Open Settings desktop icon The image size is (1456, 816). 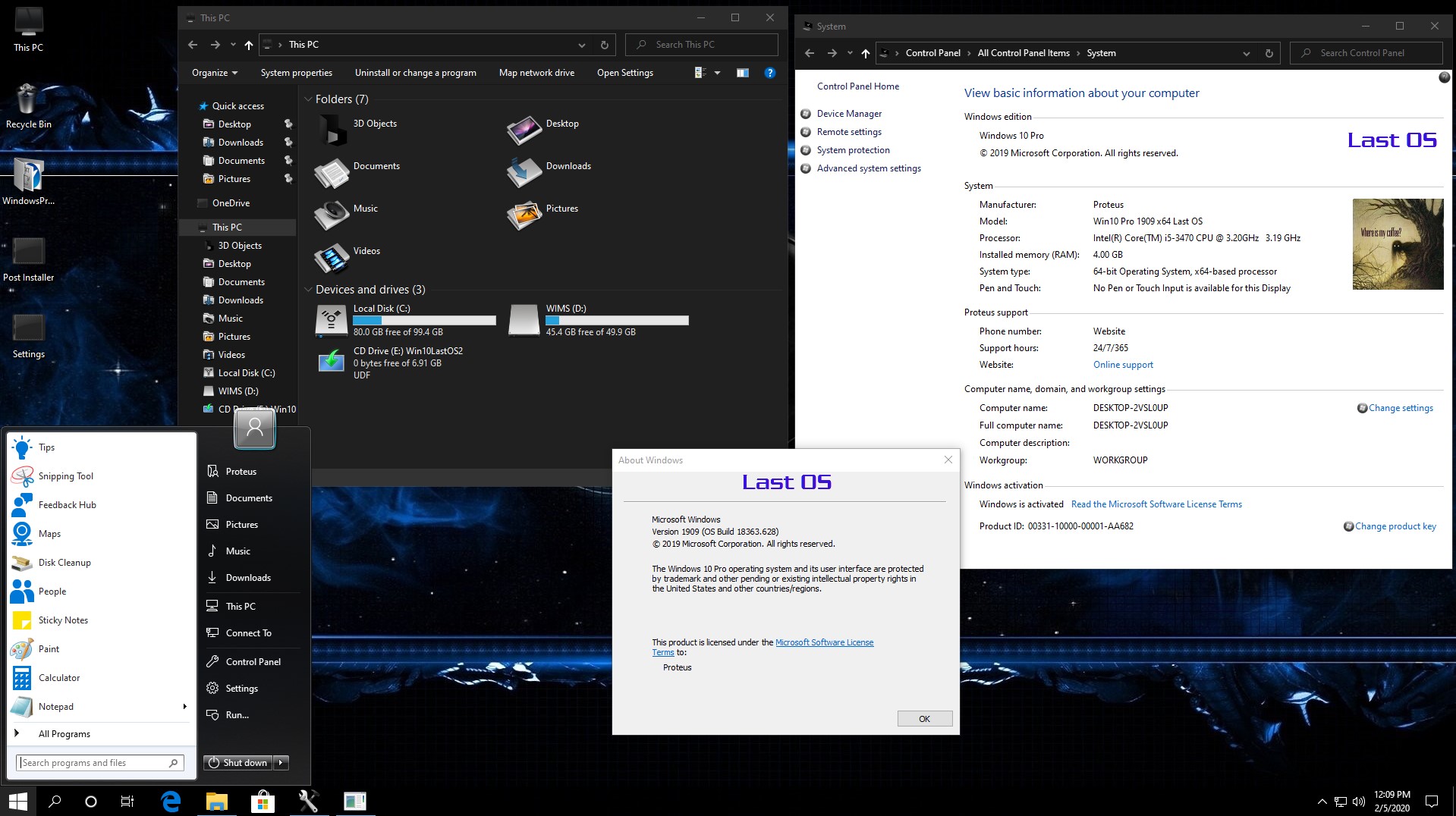(x=28, y=335)
